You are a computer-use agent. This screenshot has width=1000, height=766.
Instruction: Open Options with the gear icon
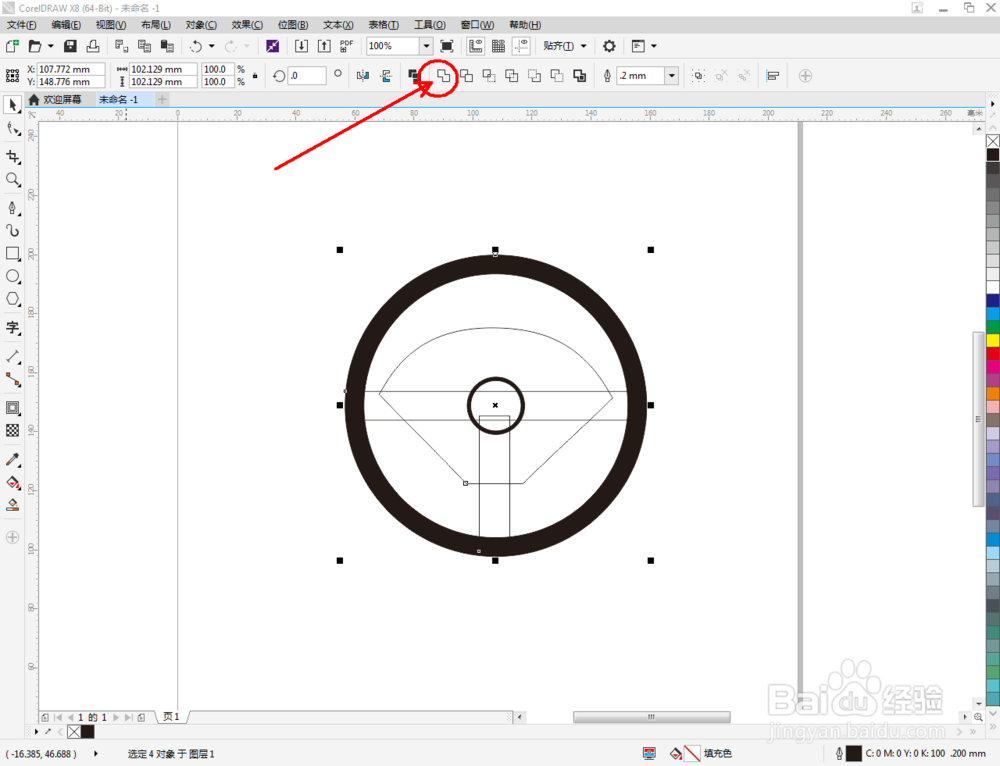click(609, 46)
